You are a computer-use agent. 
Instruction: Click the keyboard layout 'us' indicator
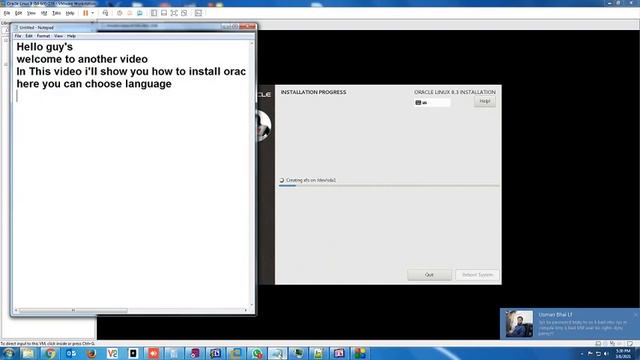[432, 102]
